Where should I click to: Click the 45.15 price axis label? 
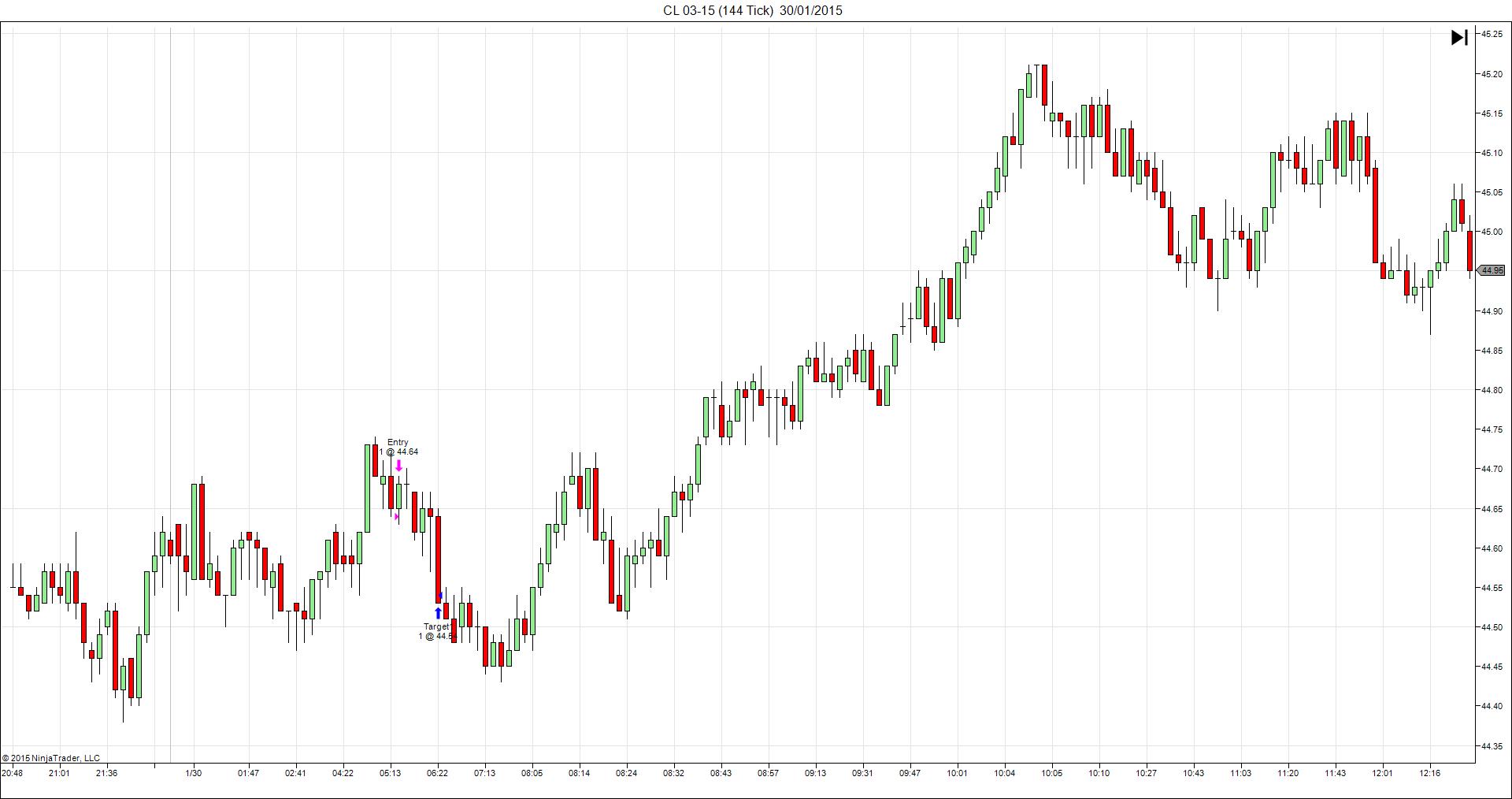(x=1492, y=113)
